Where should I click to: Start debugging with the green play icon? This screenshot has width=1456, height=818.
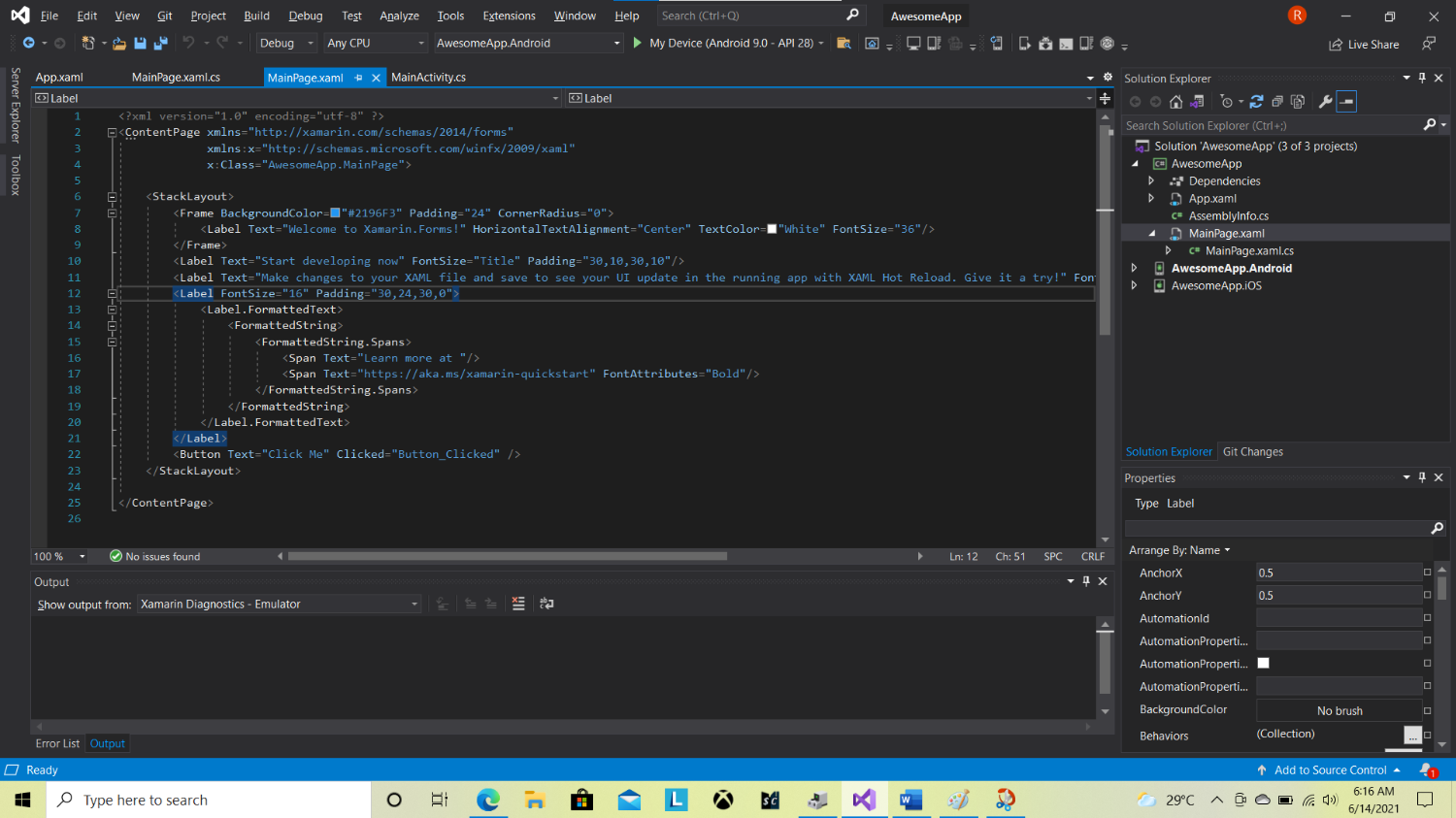[637, 43]
